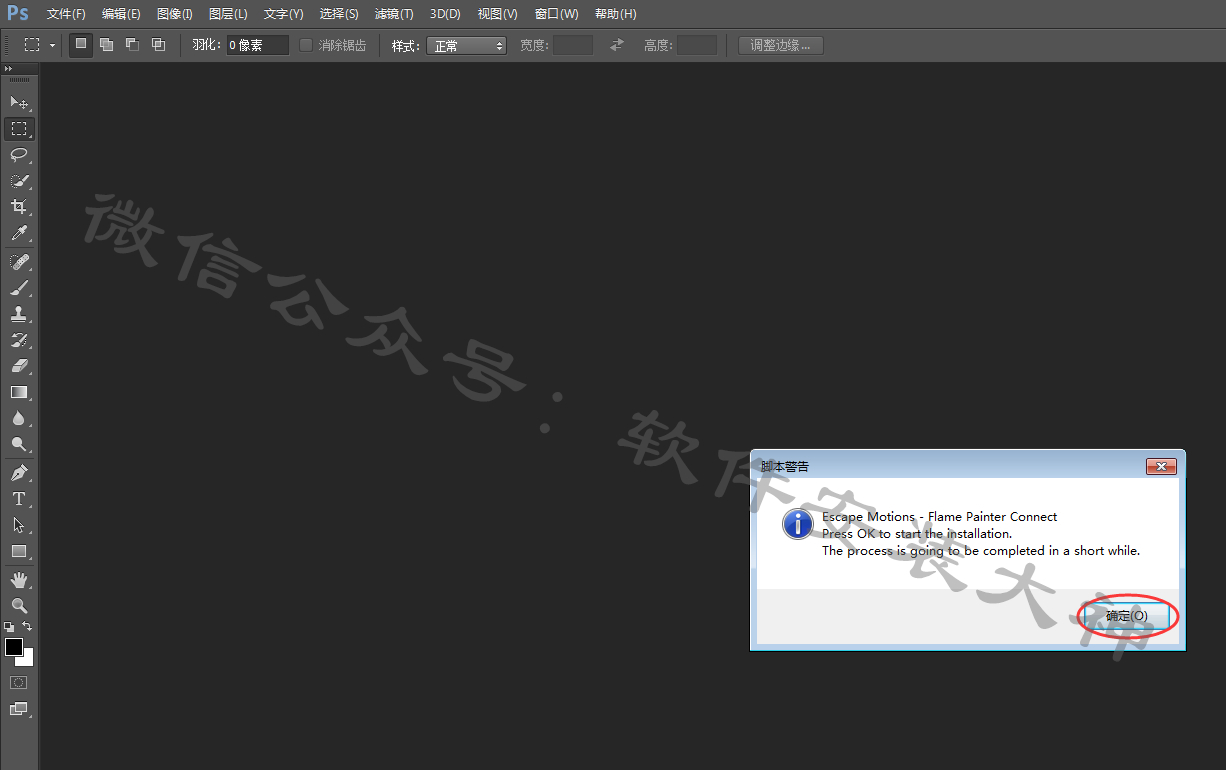Expand the toolbox double-arrow collapse control

point(9,68)
